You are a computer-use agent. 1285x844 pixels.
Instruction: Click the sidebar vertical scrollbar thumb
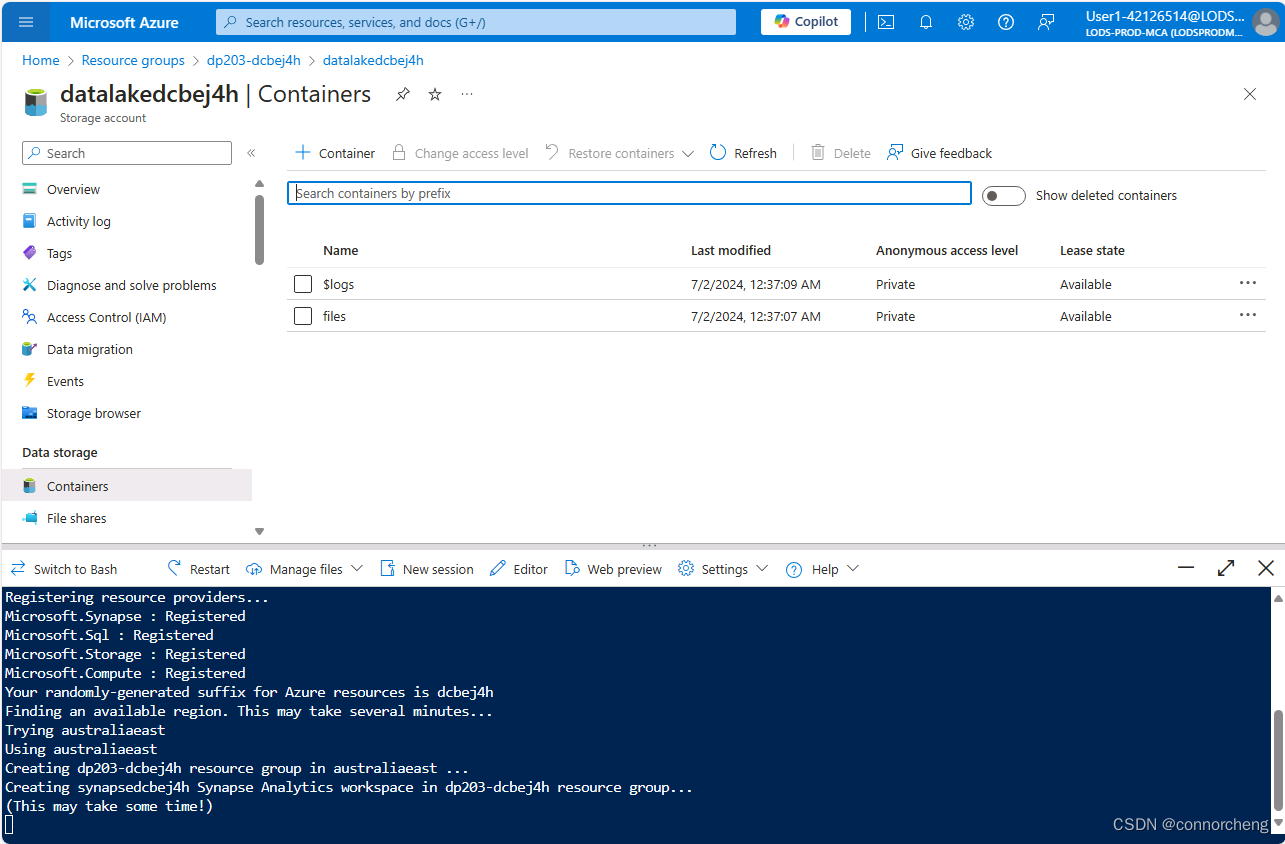pyautogui.click(x=259, y=230)
